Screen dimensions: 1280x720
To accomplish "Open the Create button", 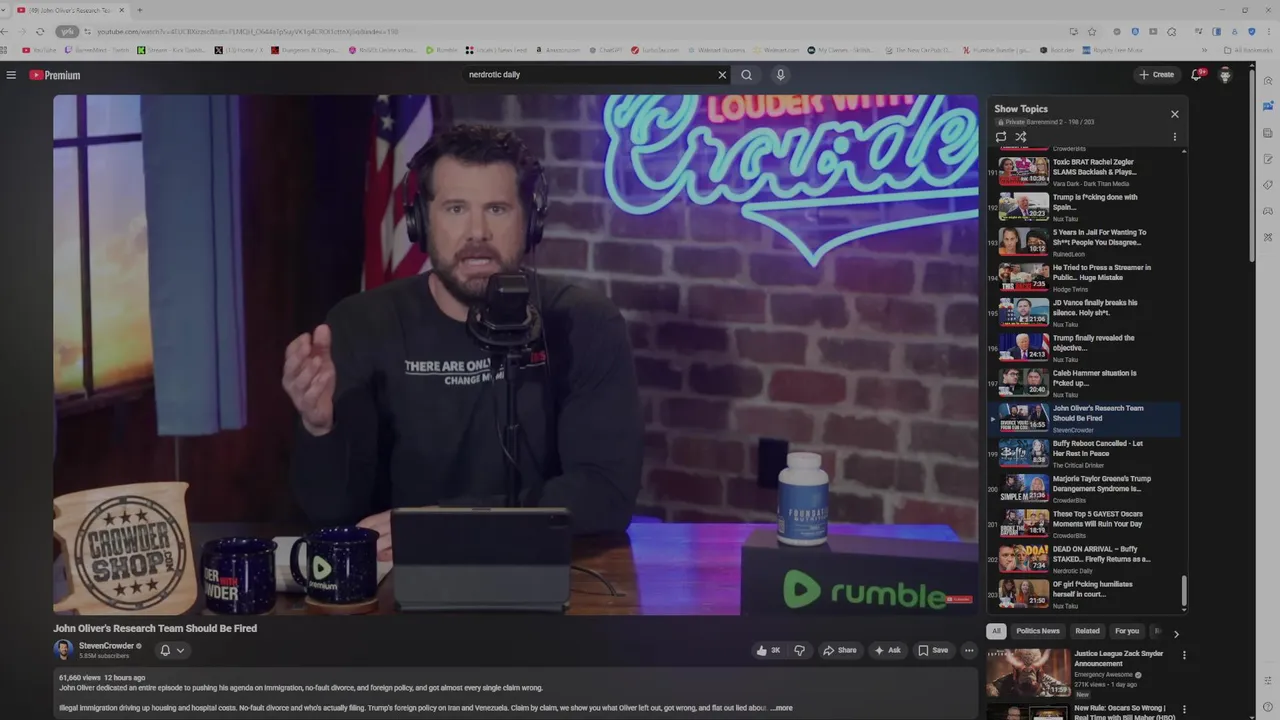I will (x=1157, y=75).
